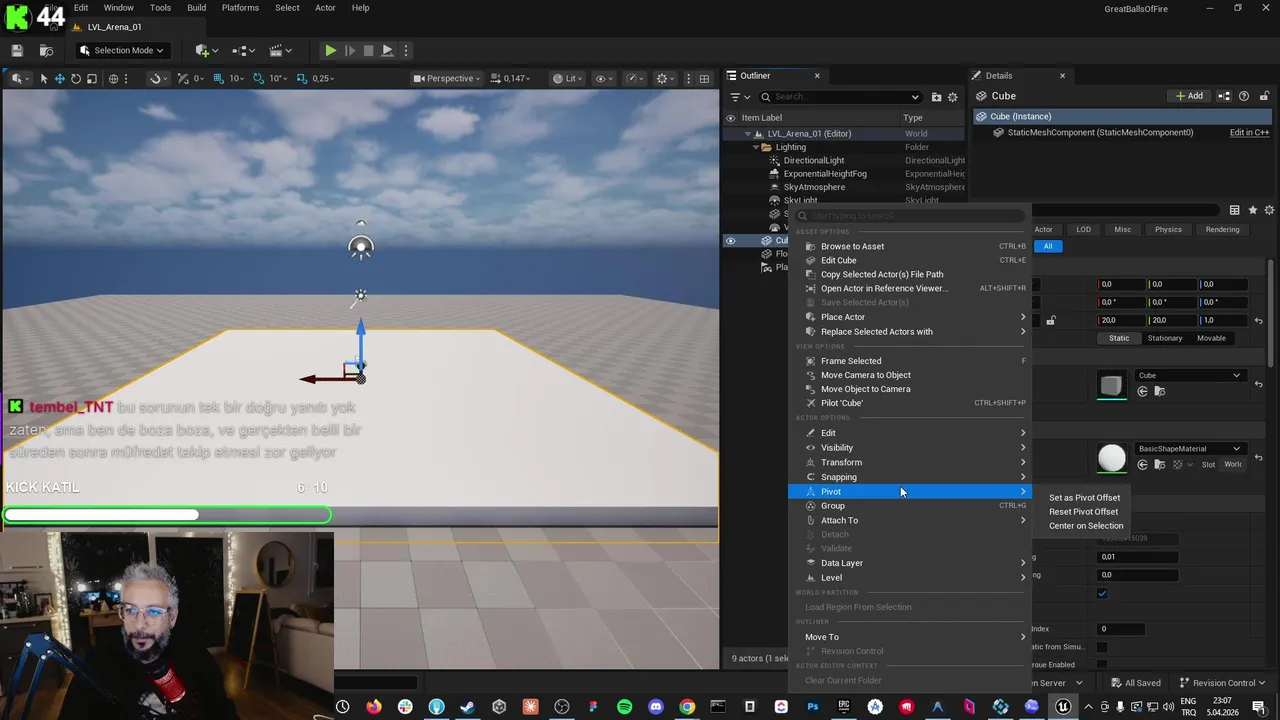The image size is (1280, 720).
Task: Save the current level with the disk icon
Action: 17,50
